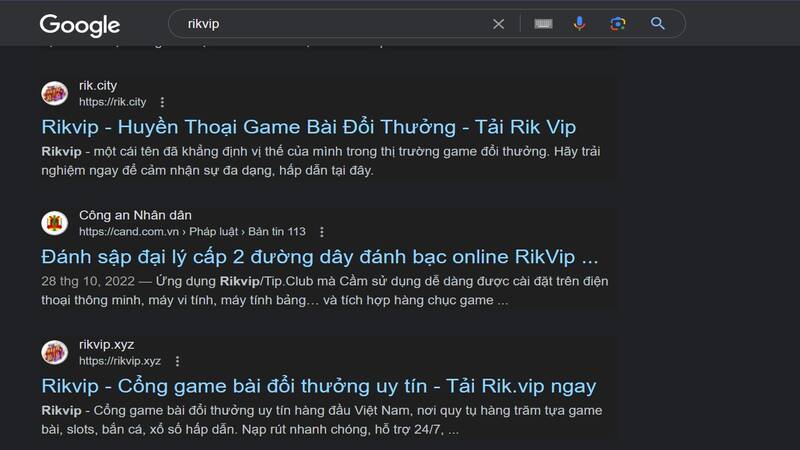Click the 'Công an Nhân dân' site name
The width and height of the screenshot is (800, 450).
coord(134,215)
